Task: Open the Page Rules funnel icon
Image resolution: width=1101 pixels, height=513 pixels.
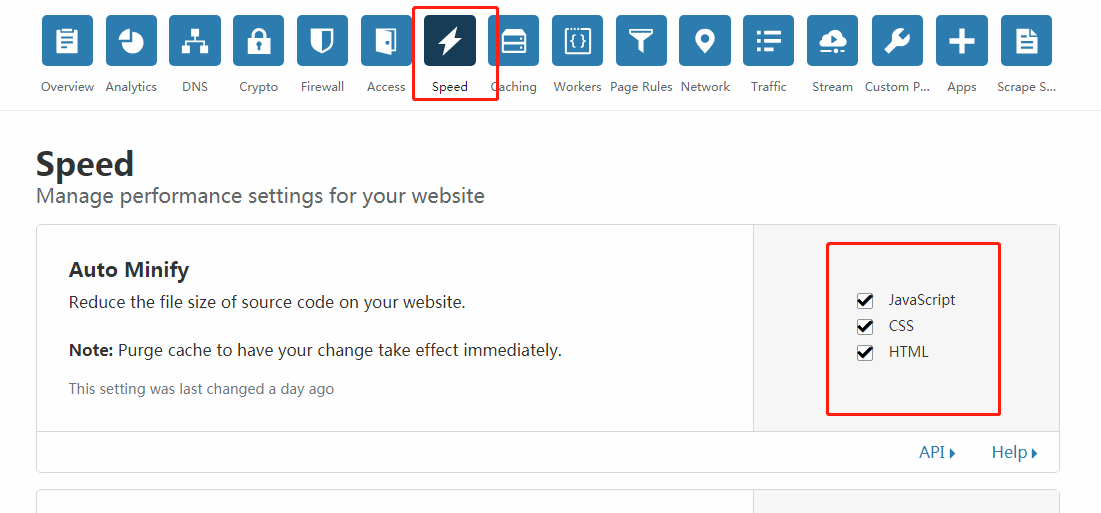Action: pos(641,41)
